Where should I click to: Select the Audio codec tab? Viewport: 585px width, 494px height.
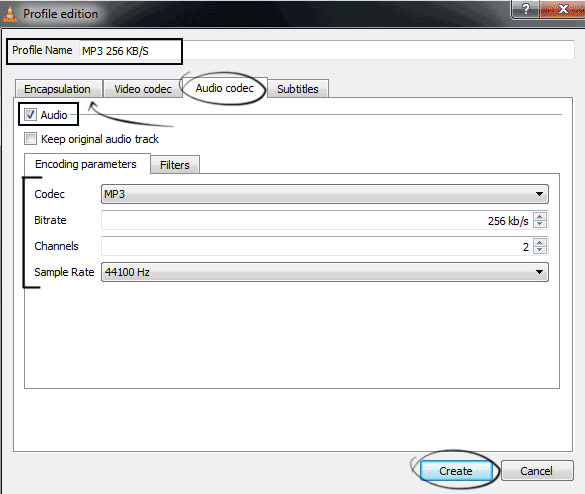225,88
